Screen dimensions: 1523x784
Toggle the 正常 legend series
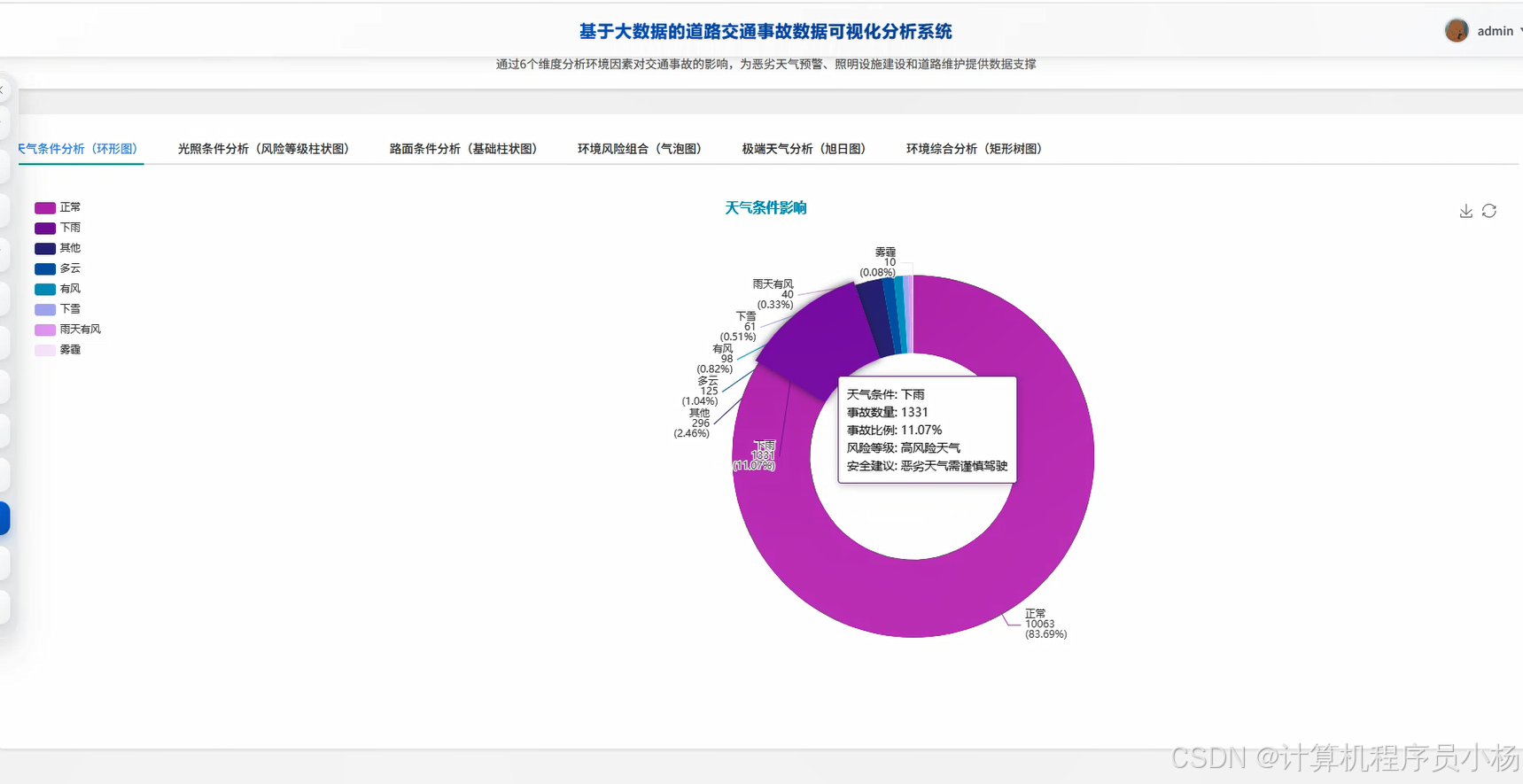[58, 207]
